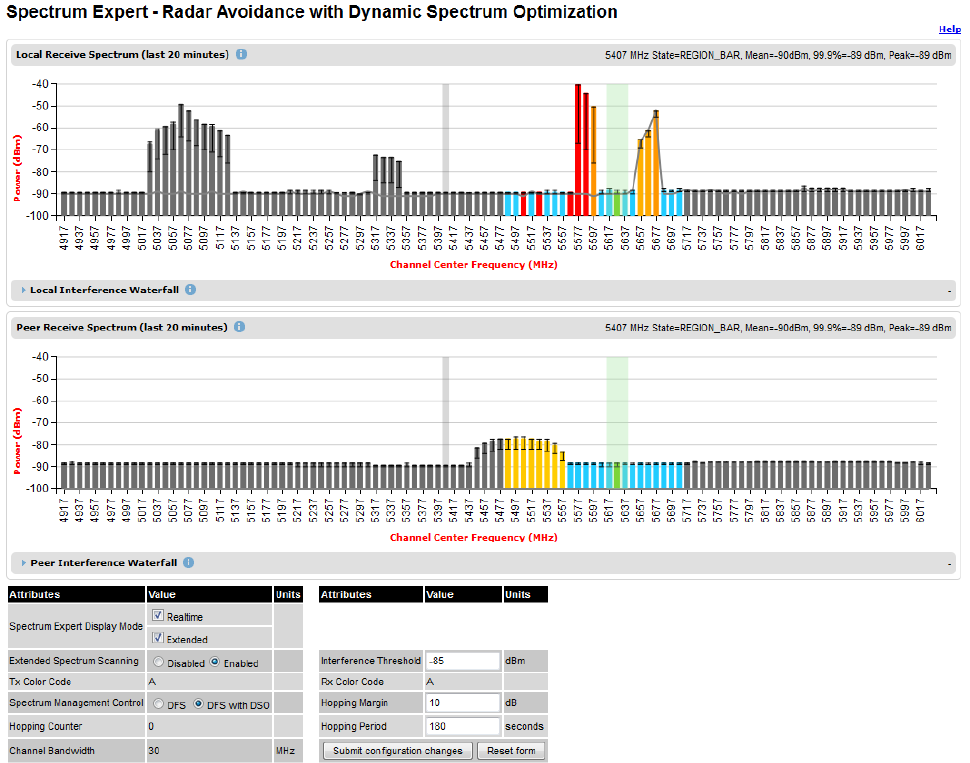Click the Interference Threshold input field

click(463, 661)
